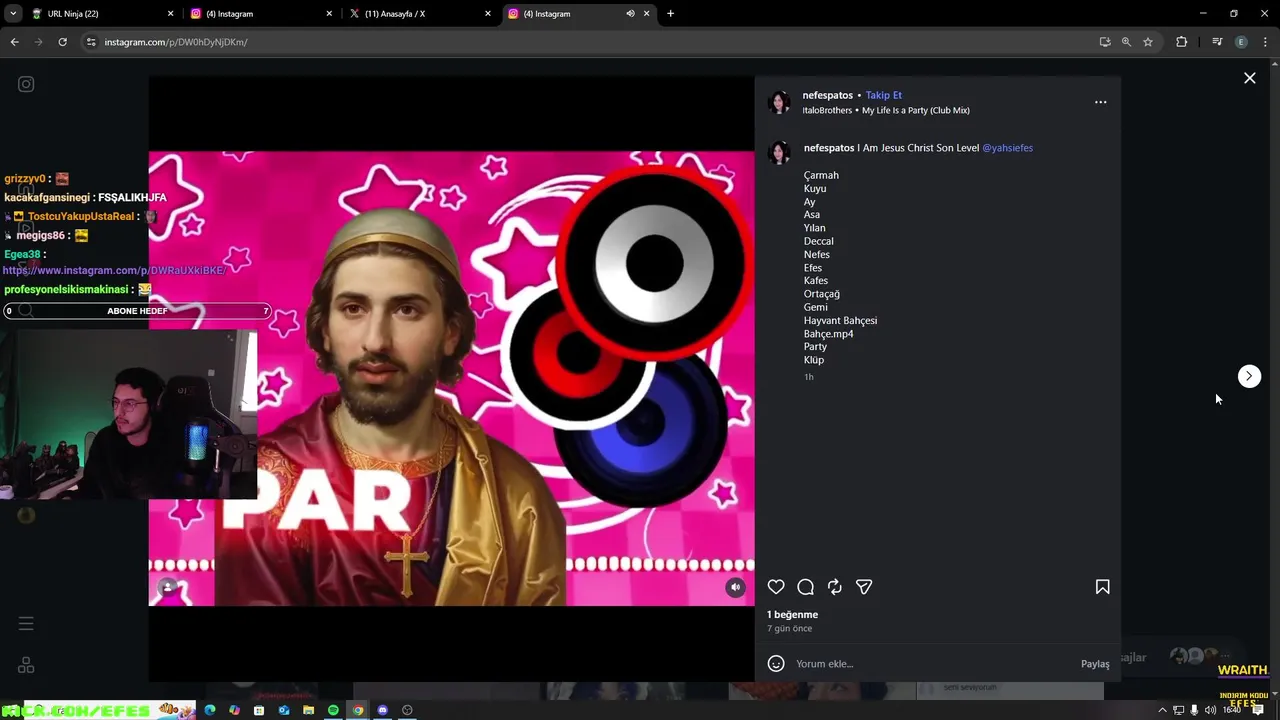The image size is (1280, 720).
Task: Open the media controls music icon
Action: click(x=1217, y=42)
